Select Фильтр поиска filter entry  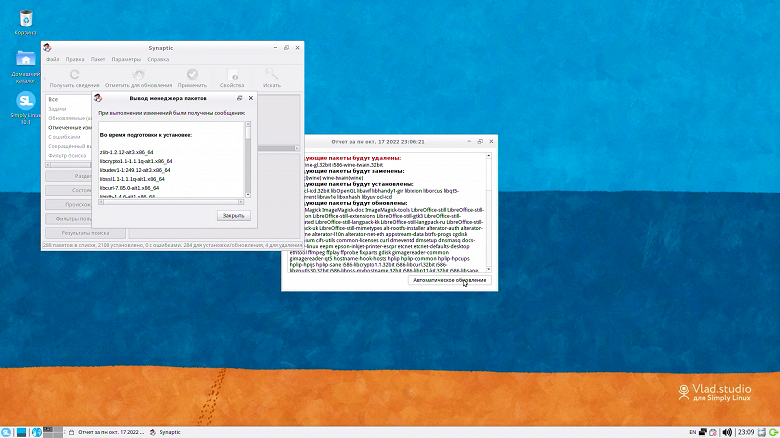click(x=69, y=156)
